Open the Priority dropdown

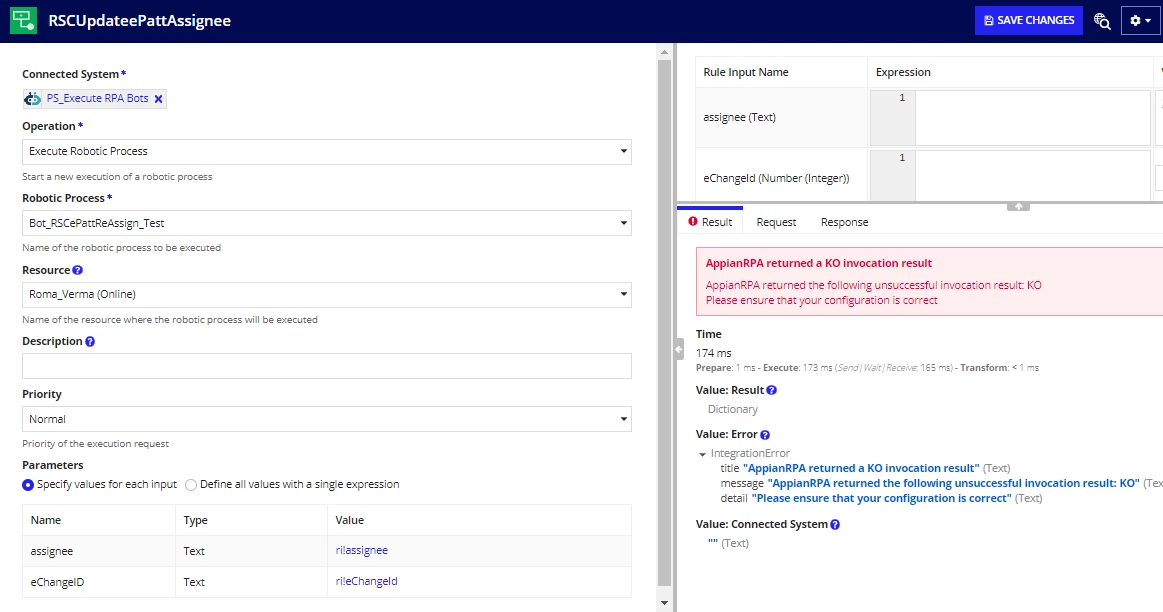tap(326, 419)
